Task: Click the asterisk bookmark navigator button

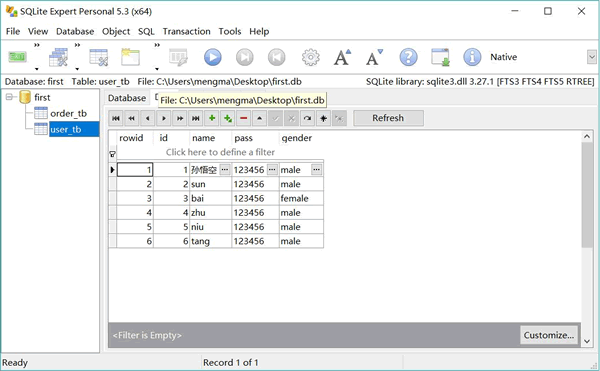Action: coord(323,118)
